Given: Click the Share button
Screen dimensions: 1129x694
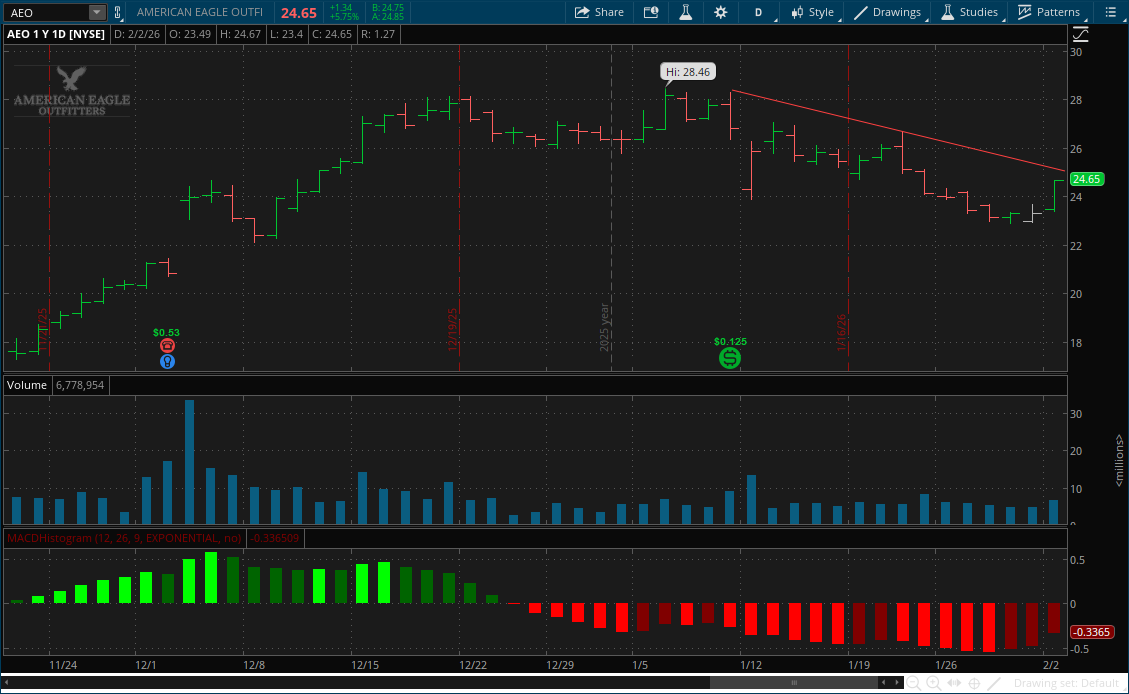Looking at the screenshot, I should (599, 12).
